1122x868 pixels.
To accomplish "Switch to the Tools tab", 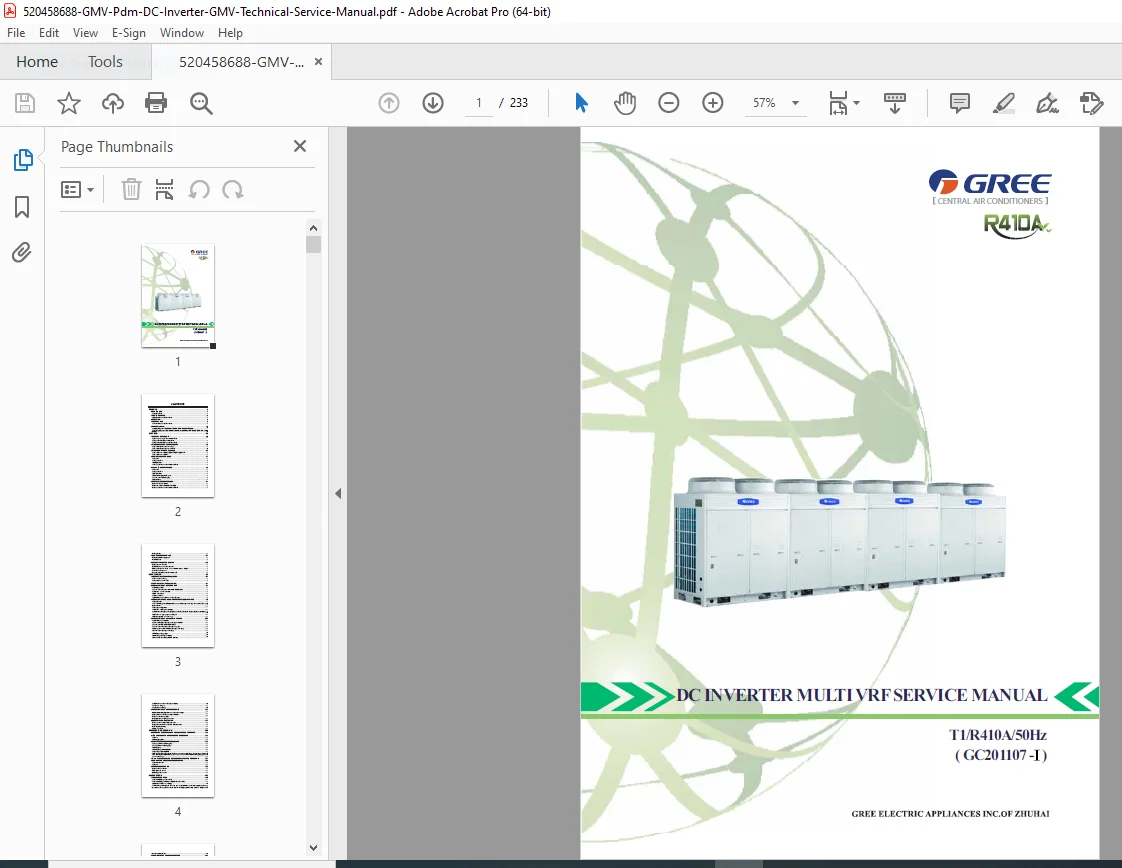I will [x=105, y=62].
